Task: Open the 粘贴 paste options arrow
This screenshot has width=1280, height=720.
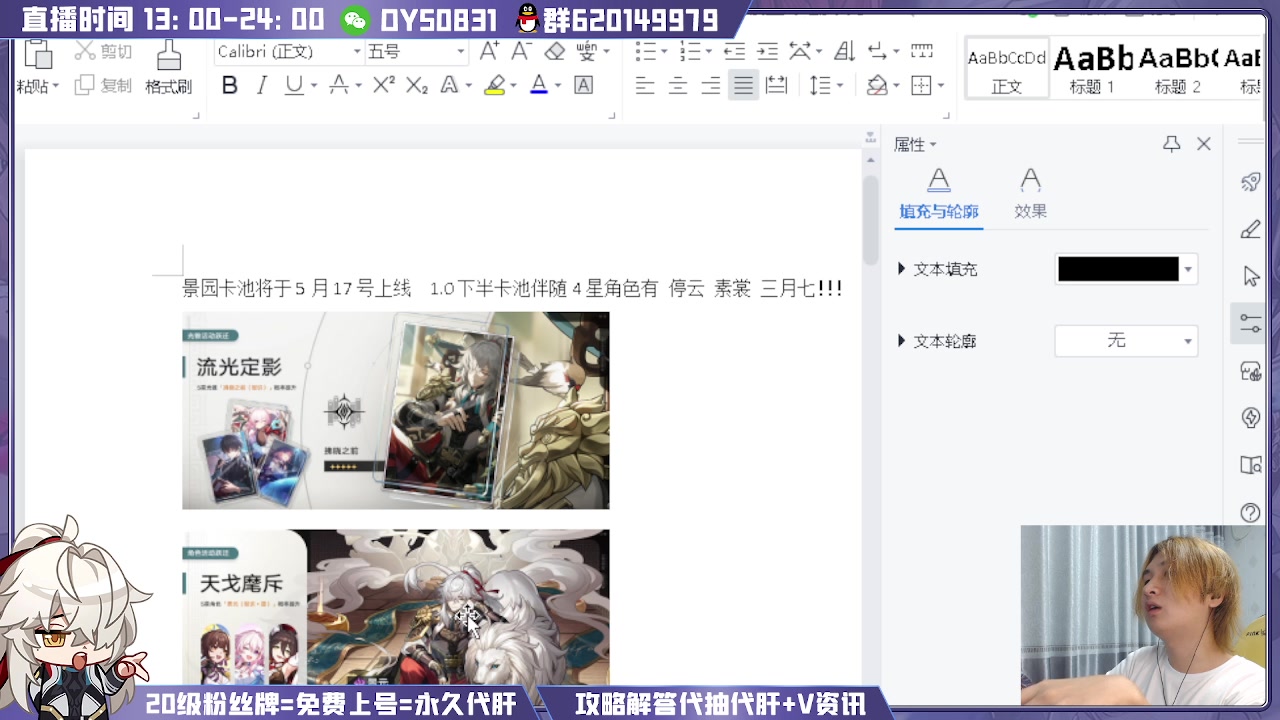Action: (54, 86)
